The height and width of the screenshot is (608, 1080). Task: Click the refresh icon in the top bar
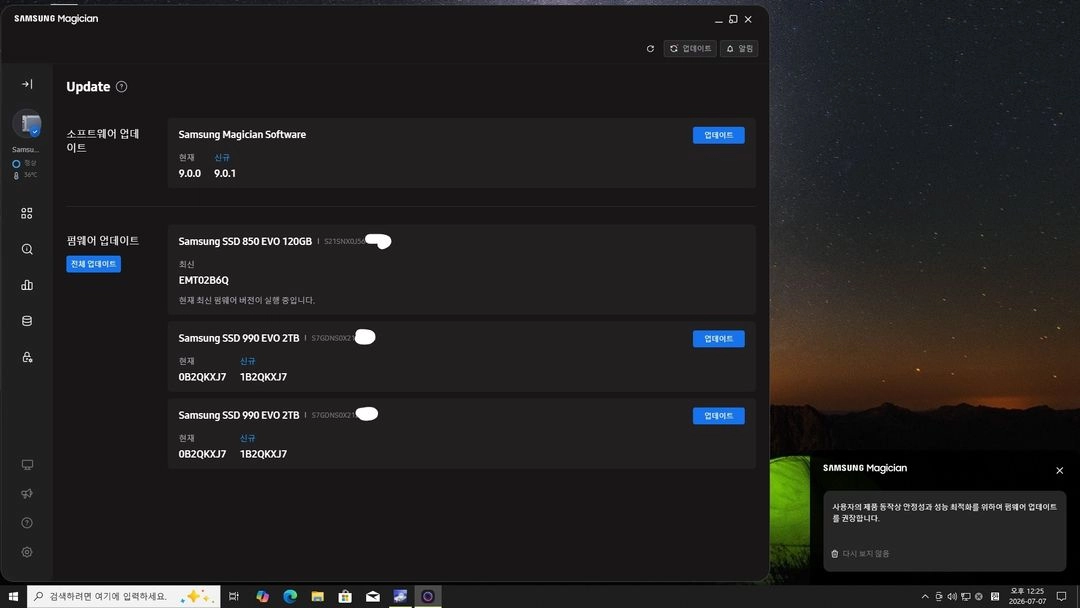(650, 49)
